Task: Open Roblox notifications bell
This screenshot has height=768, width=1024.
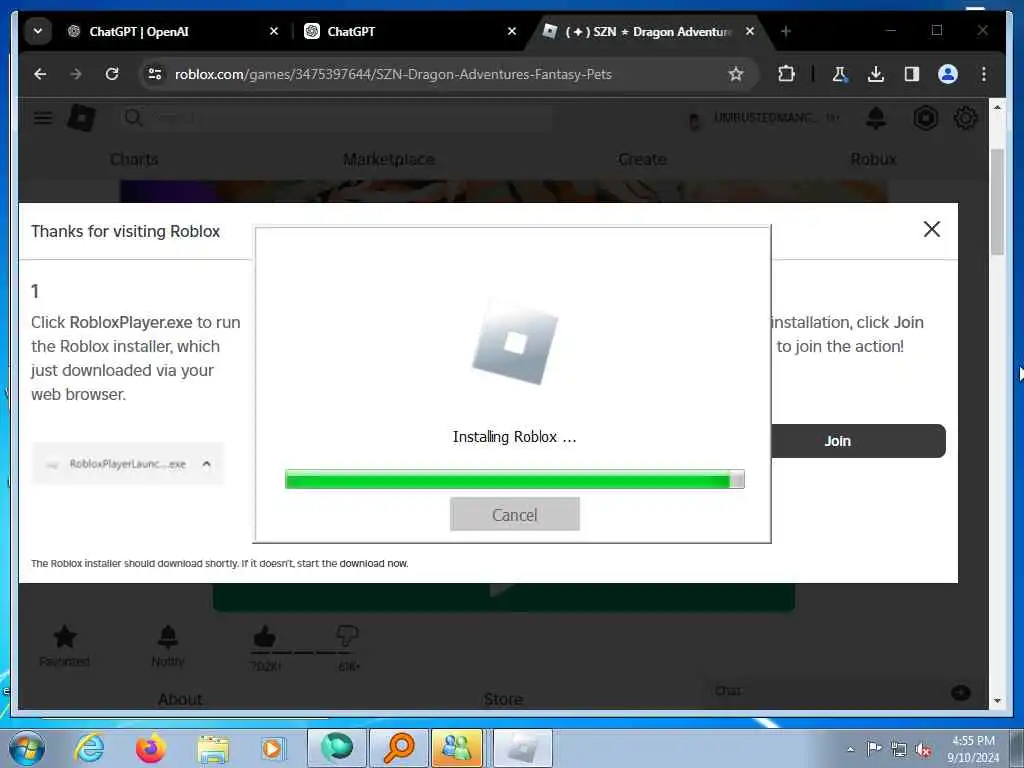Action: (876, 118)
